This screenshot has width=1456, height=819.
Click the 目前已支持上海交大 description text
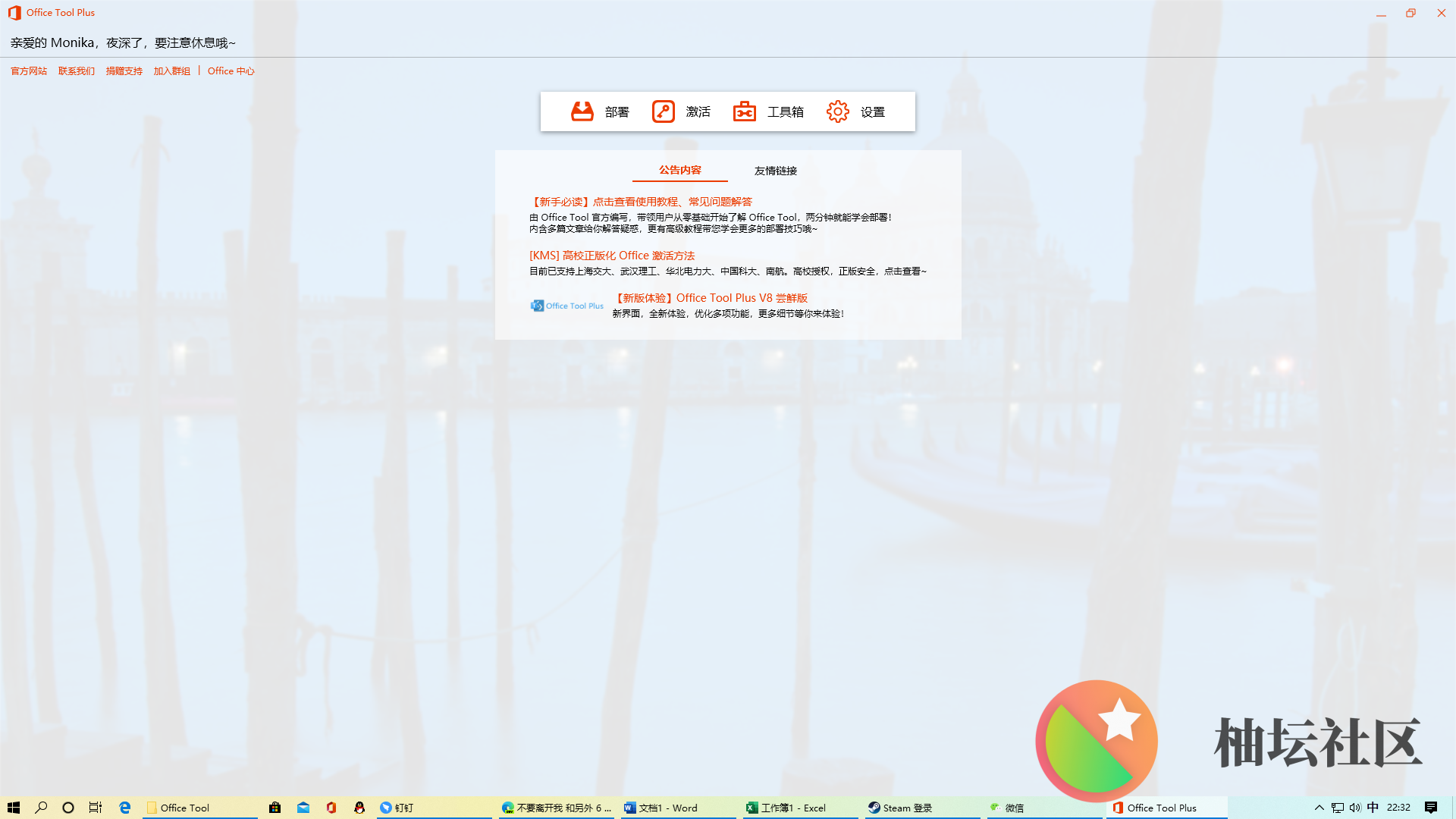click(728, 271)
